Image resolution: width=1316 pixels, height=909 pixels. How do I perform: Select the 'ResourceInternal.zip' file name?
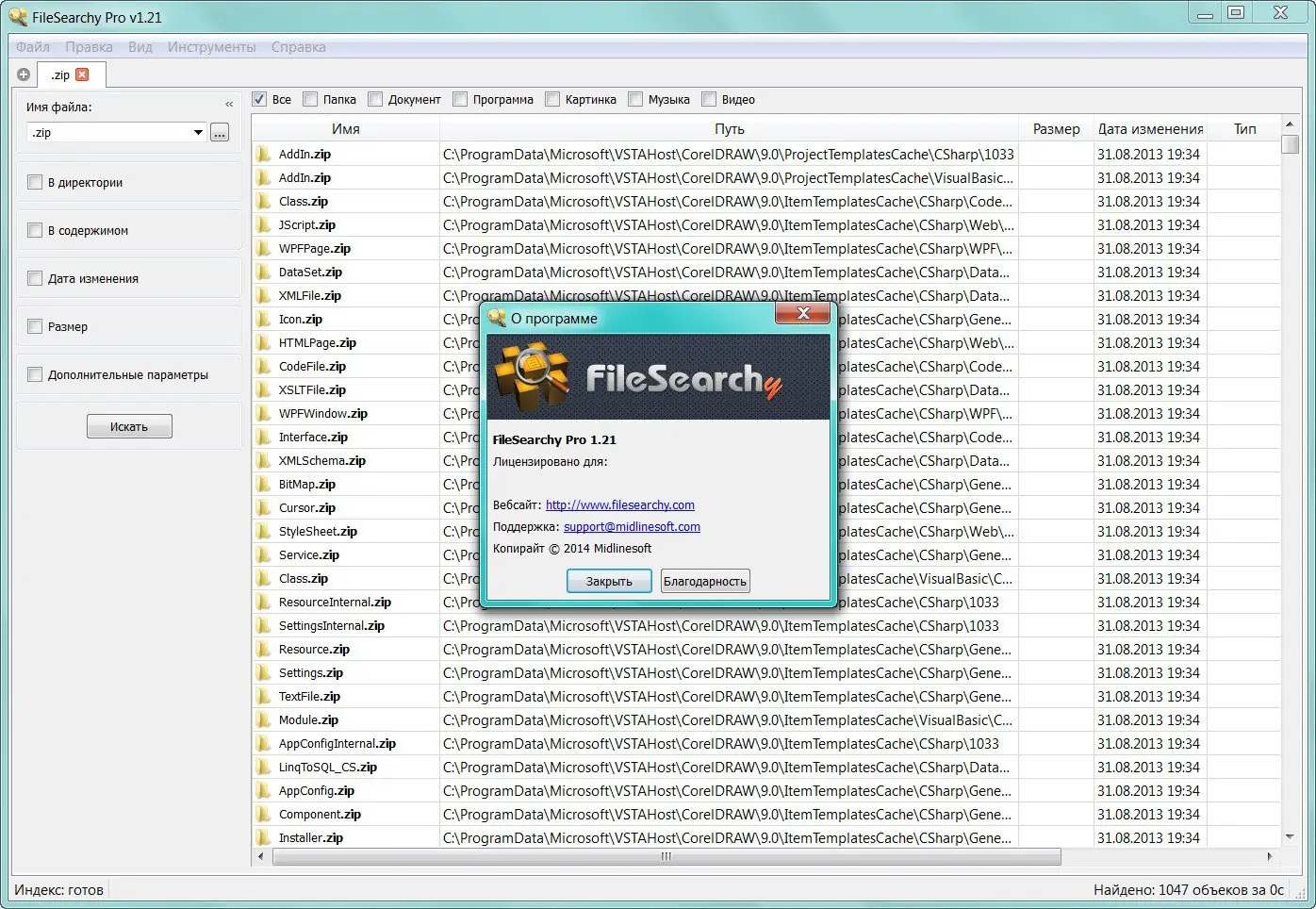click(x=335, y=603)
